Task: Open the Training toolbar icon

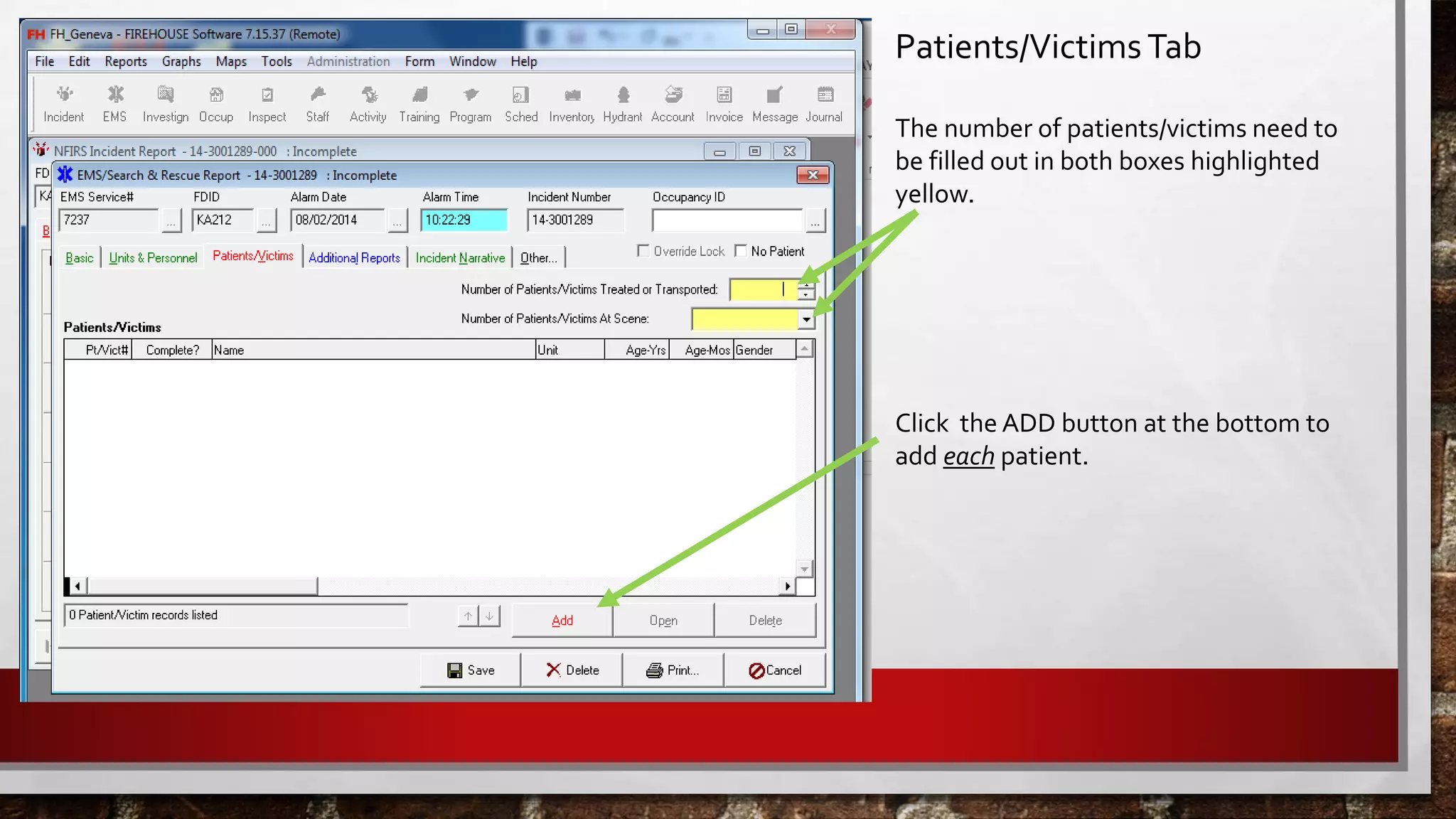Action: tap(419, 104)
